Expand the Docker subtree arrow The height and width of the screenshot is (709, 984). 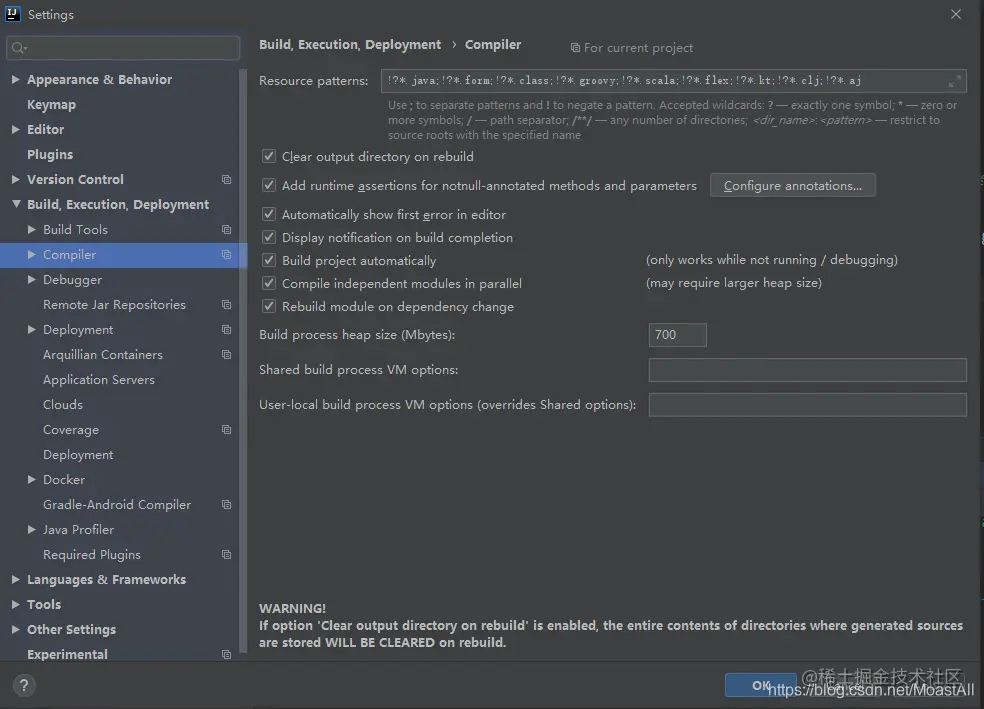click(x=31, y=479)
